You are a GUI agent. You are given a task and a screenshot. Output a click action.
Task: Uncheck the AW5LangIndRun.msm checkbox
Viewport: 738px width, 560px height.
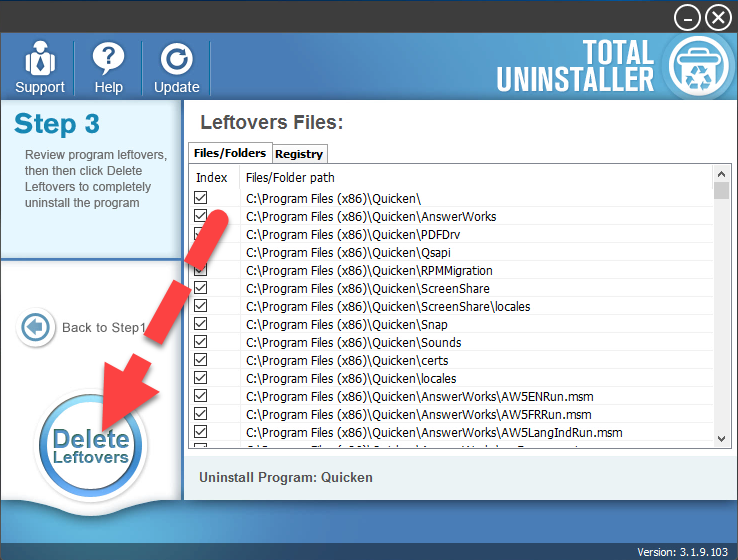tap(201, 432)
